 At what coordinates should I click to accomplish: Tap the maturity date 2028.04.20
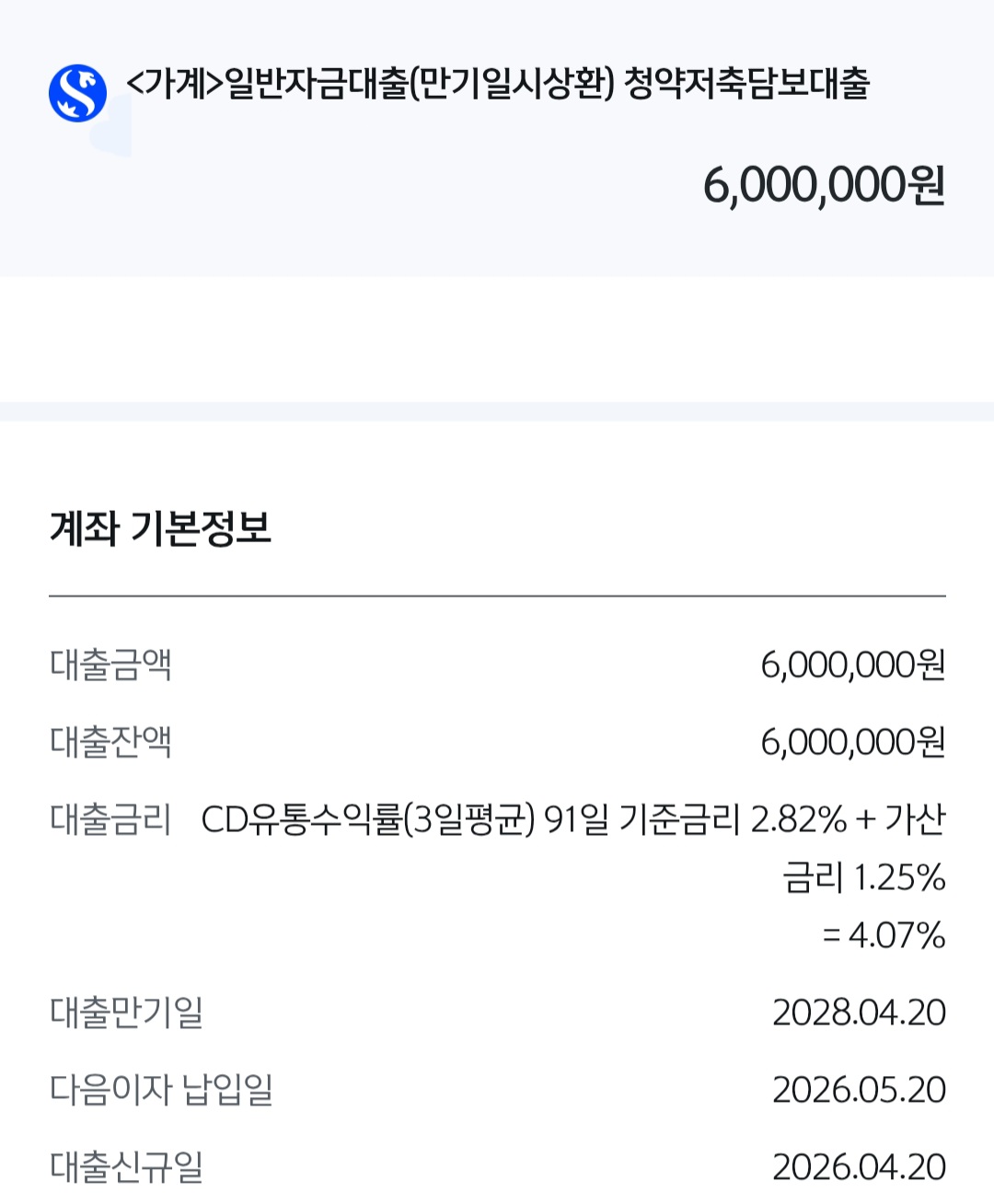click(859, 1013)
